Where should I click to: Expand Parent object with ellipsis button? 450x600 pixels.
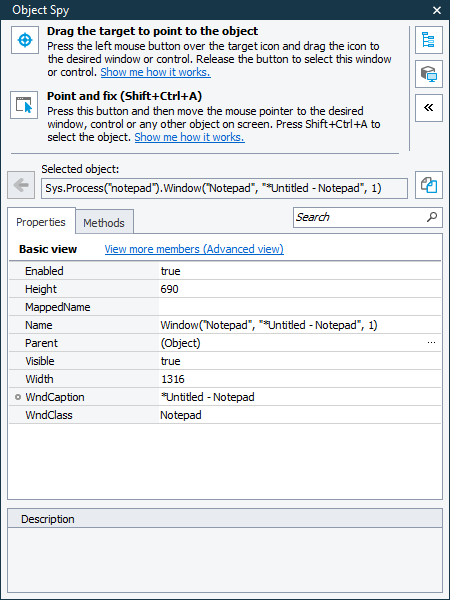(431, 343)
